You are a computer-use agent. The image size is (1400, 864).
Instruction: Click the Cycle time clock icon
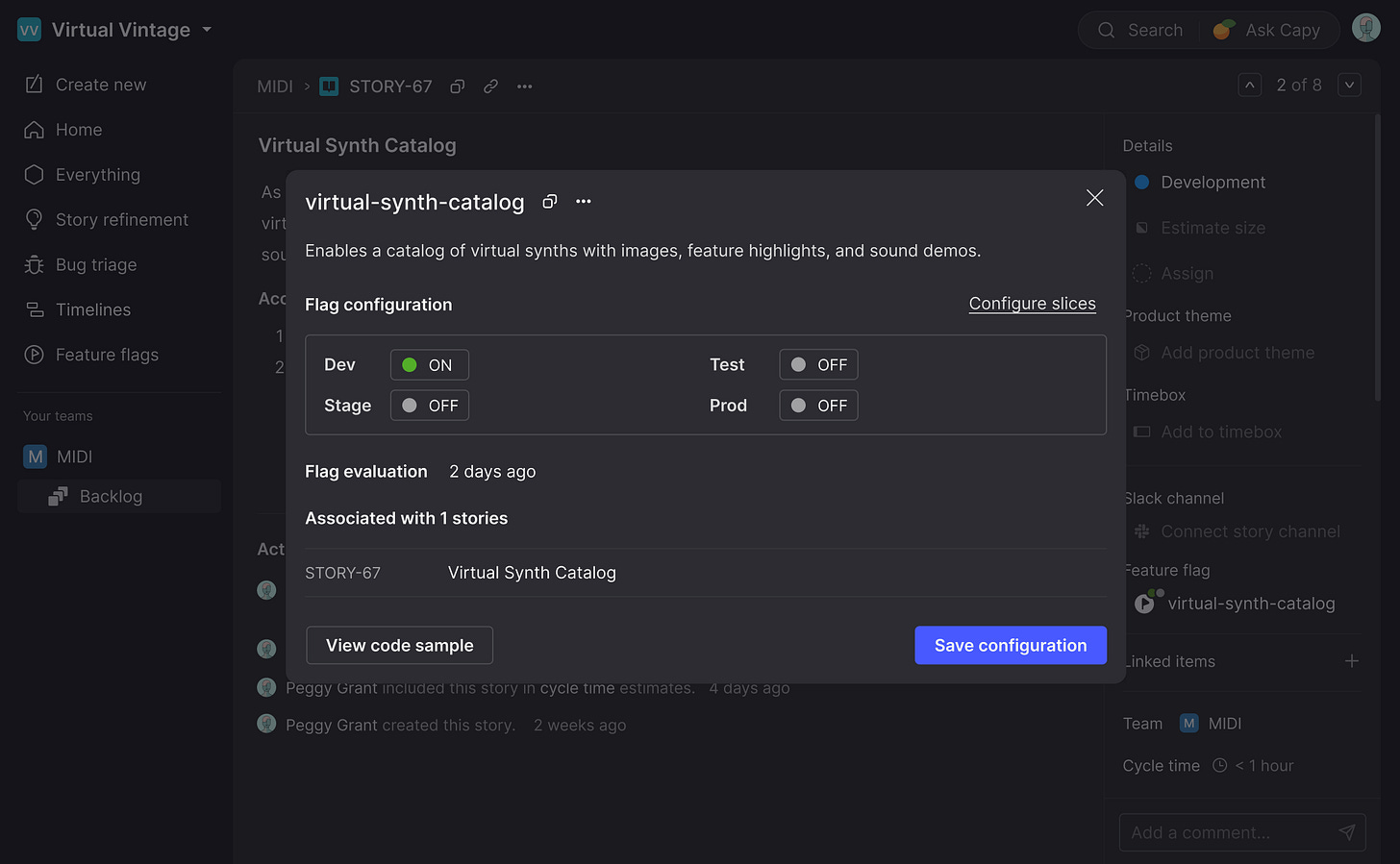pos(1219,766)
